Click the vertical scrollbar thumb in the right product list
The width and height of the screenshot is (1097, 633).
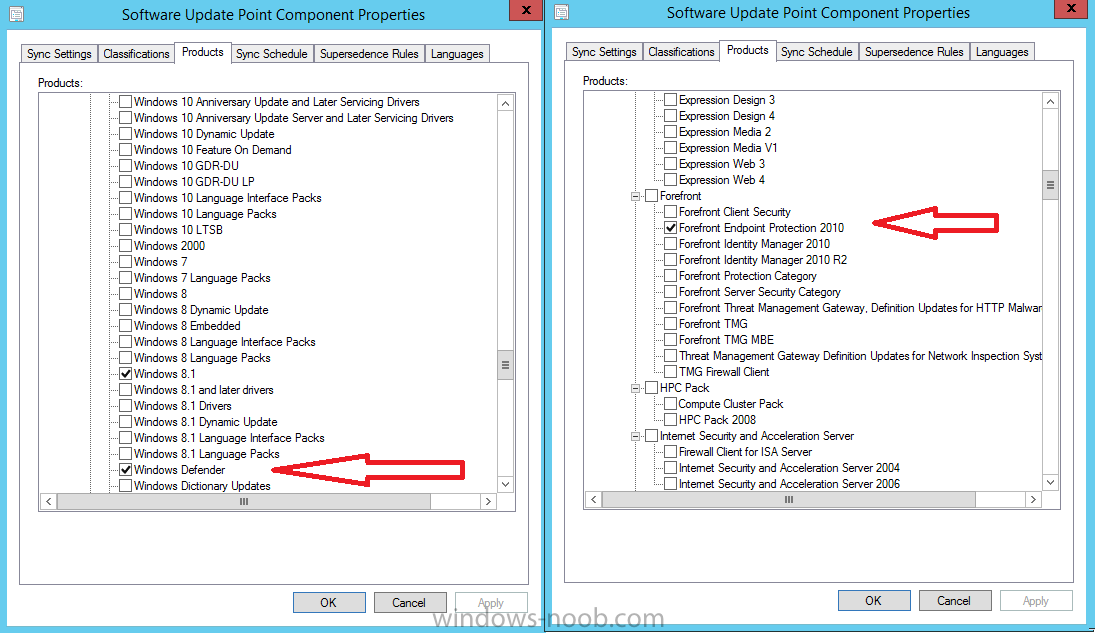(1050, 185)
